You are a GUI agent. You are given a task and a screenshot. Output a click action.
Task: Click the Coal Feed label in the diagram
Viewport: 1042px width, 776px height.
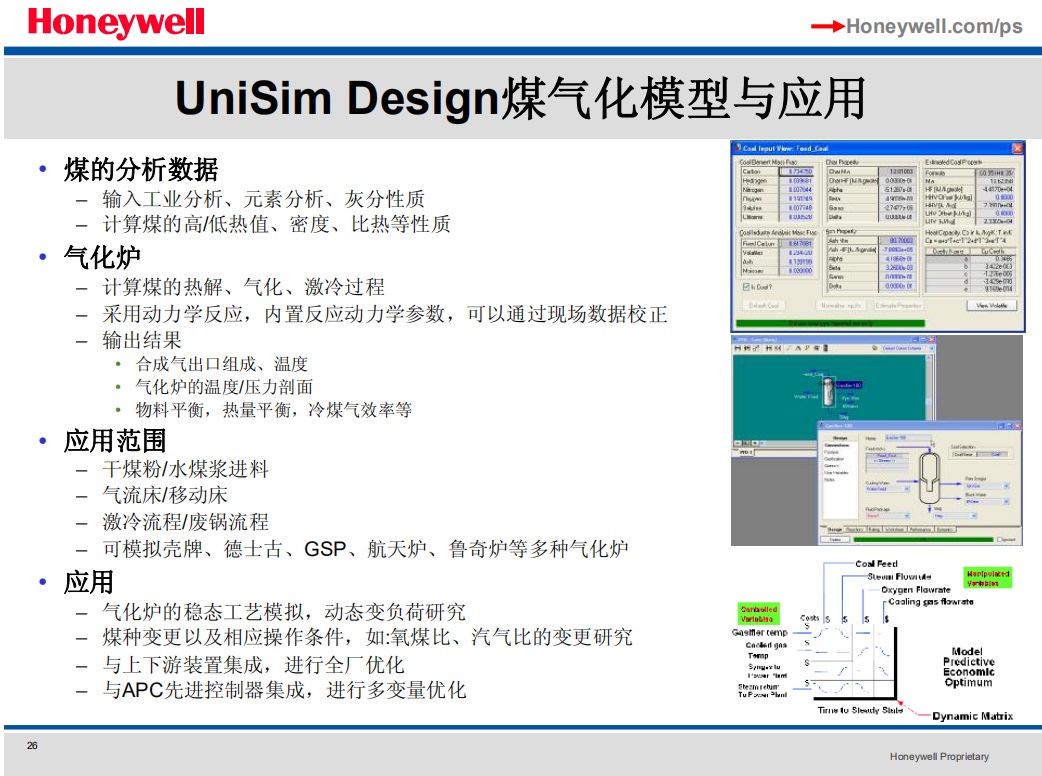click(877, 563)
